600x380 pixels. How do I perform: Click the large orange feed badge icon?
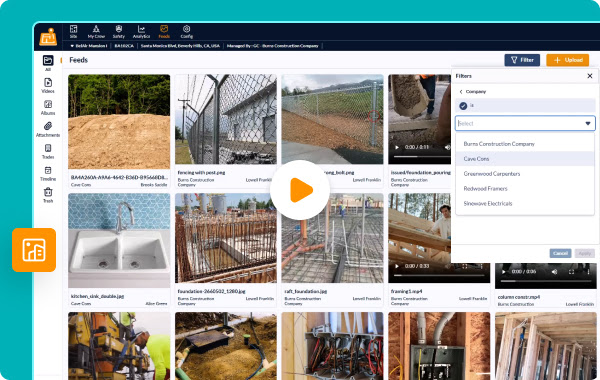coord(34,250)
